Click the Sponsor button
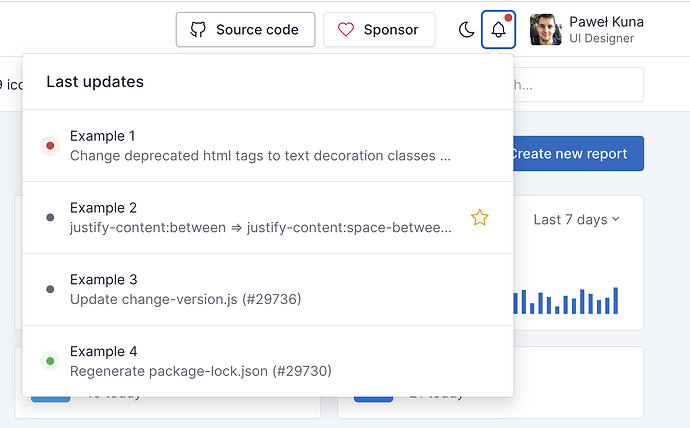The image size is (690, 428). coord(379,30)
